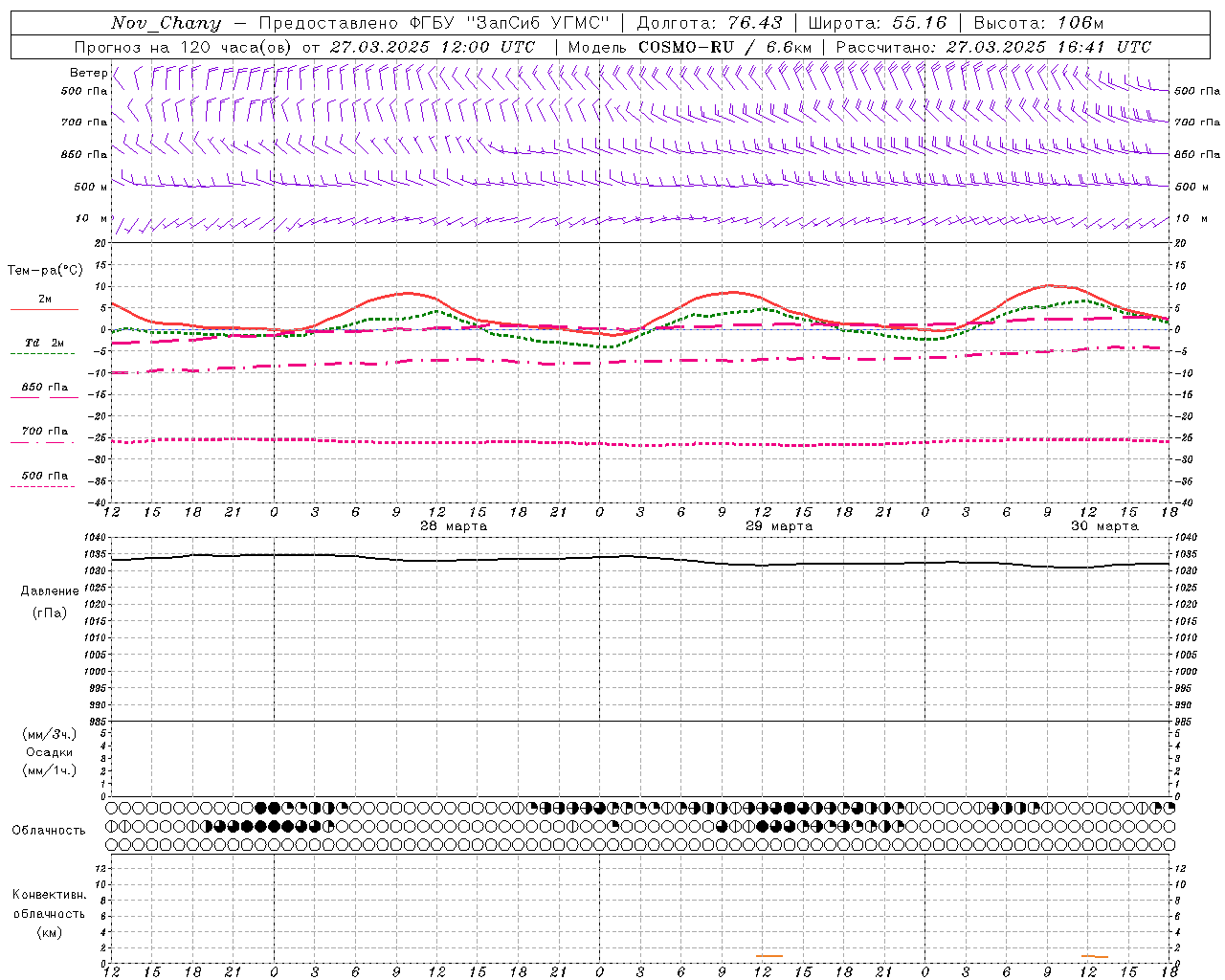Click the "700 гПа" temperature legend entry
The height and width of the screenshot is (980, 1225).
coord(45,432)
